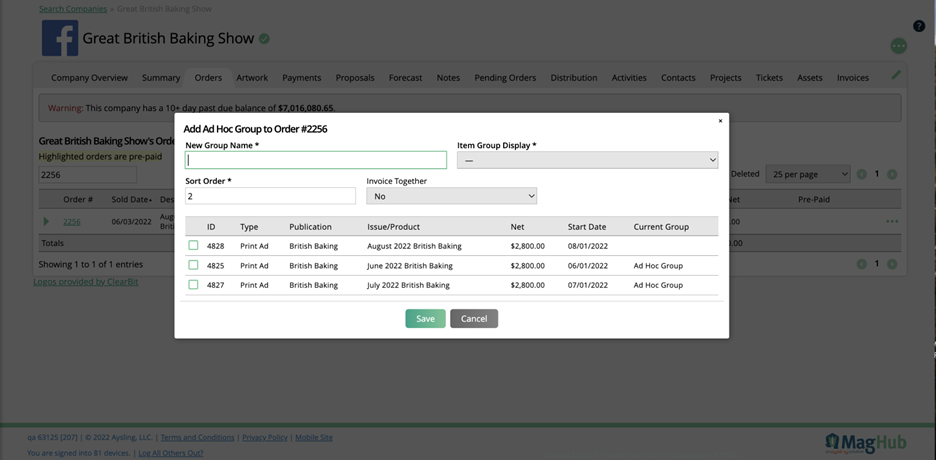Screen dimensions: 936x460
Task: Open the Mobile Site link
Action: pos(314,437)
